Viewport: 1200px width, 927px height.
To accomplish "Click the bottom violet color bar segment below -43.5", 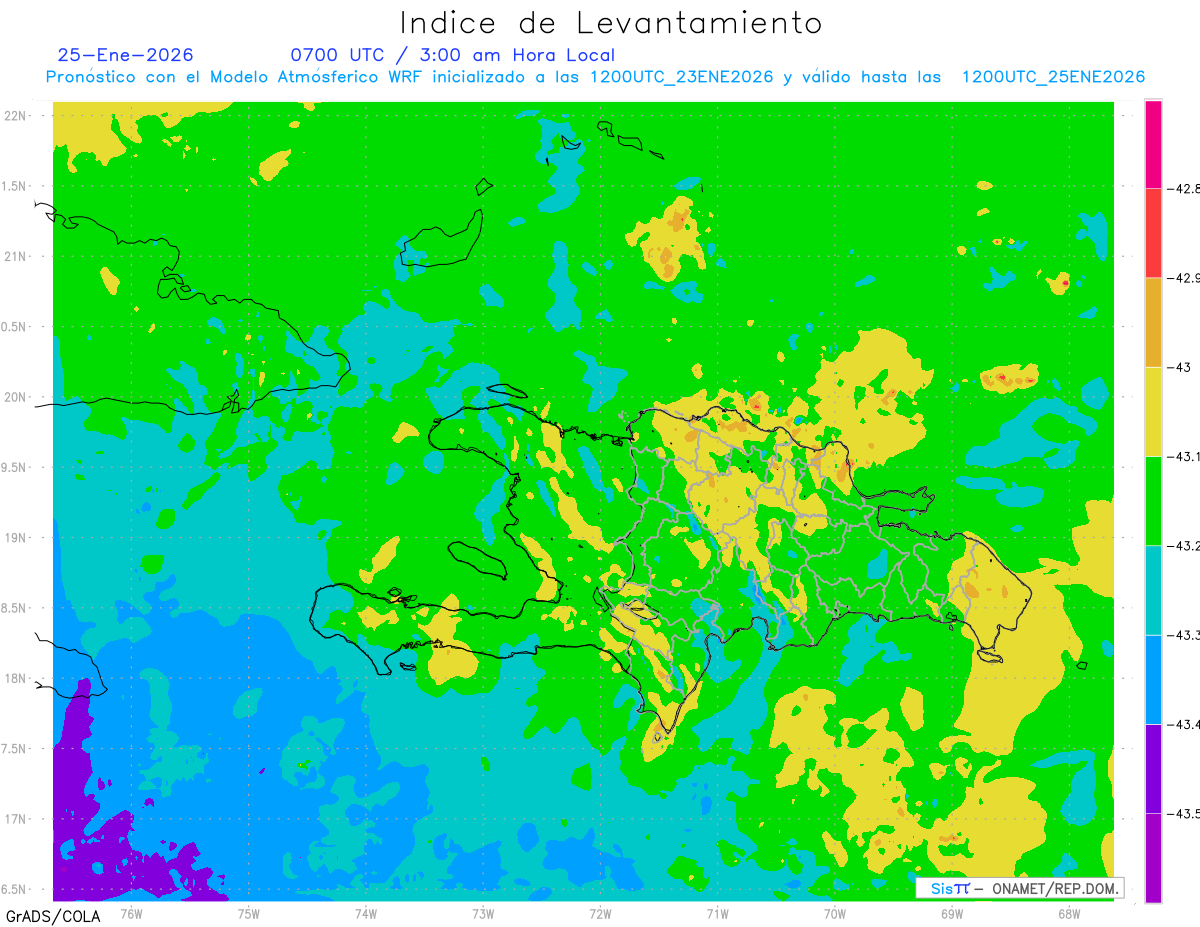I will pyautogui.click(x=1153, y=858).
